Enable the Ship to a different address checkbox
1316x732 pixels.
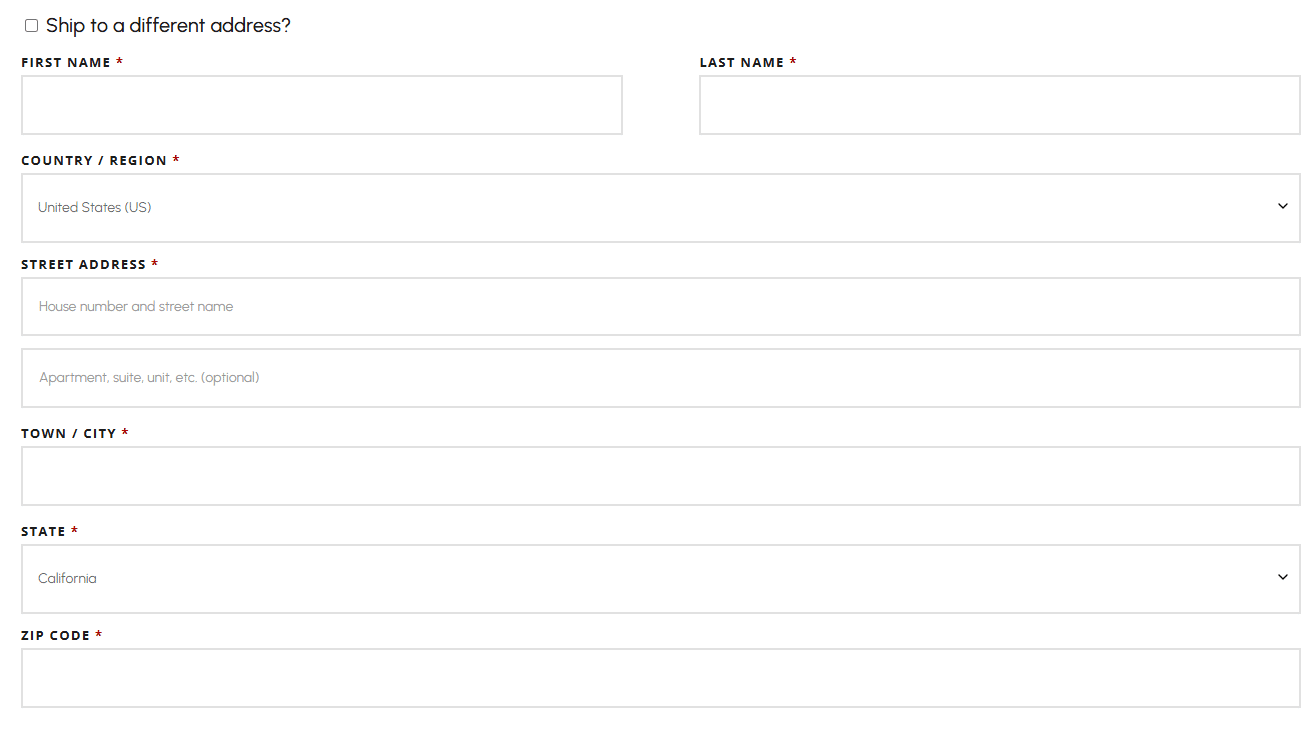[31, 24]
